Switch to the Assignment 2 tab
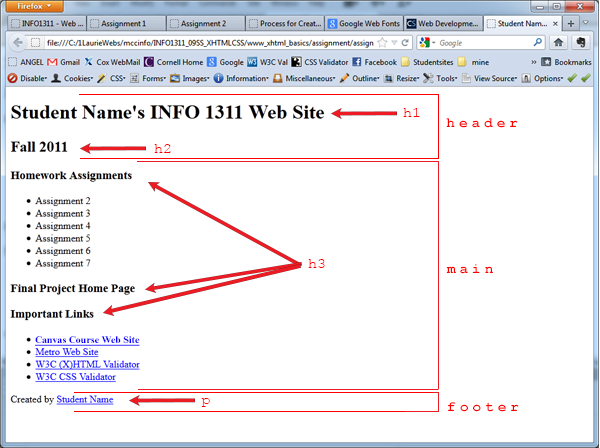 [206, 24]
